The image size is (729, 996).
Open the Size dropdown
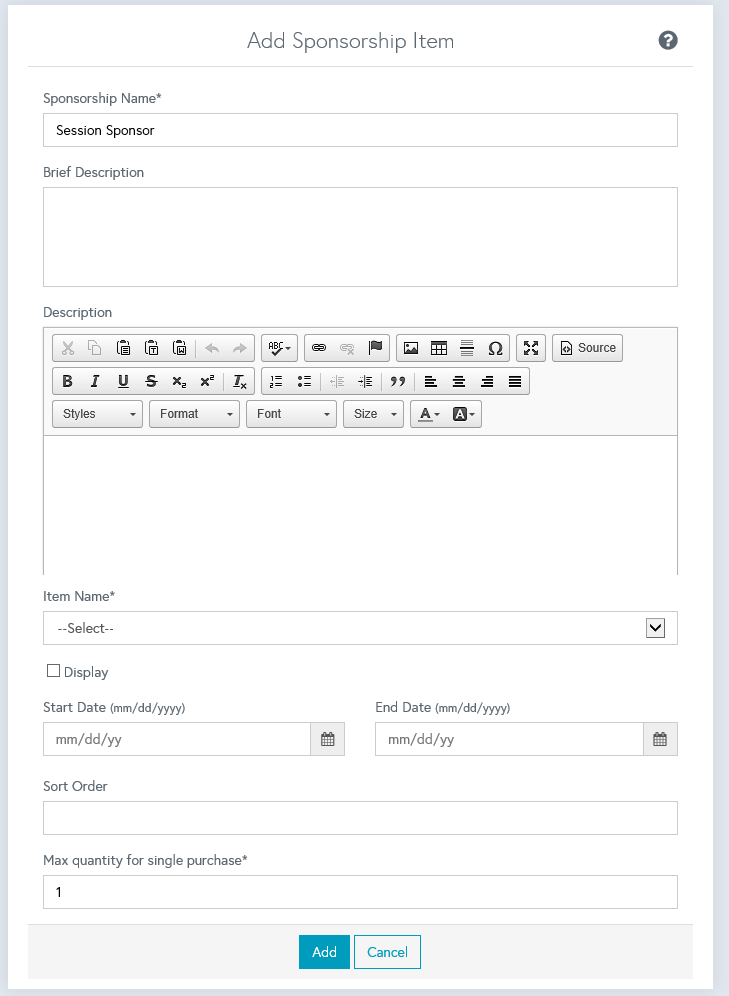tap(373, 414)
